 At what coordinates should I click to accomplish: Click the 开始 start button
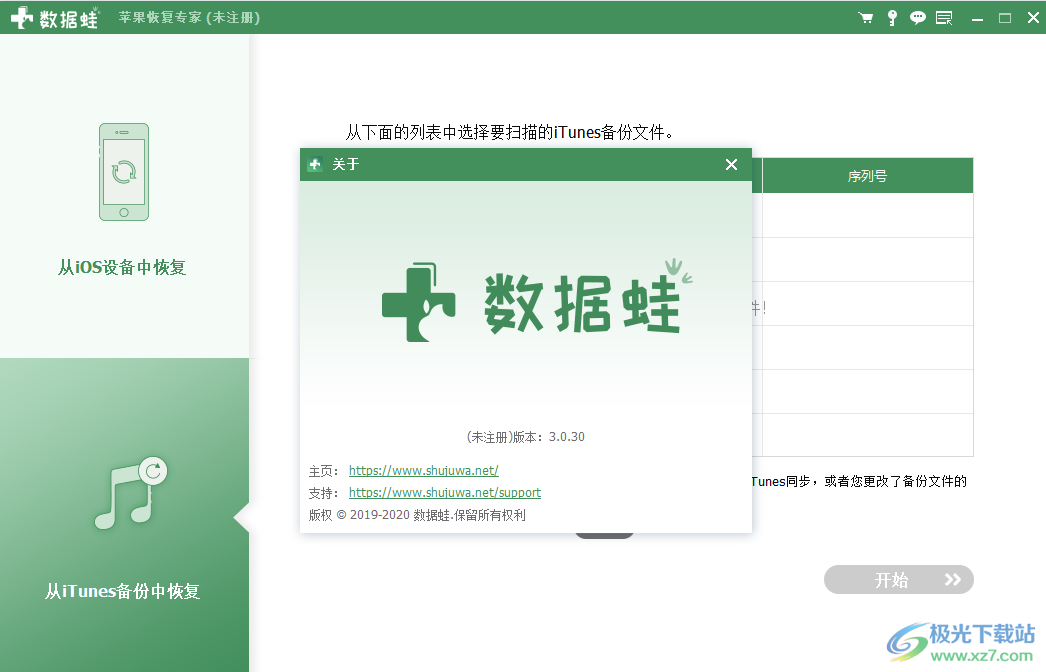[x=898, y=580]
